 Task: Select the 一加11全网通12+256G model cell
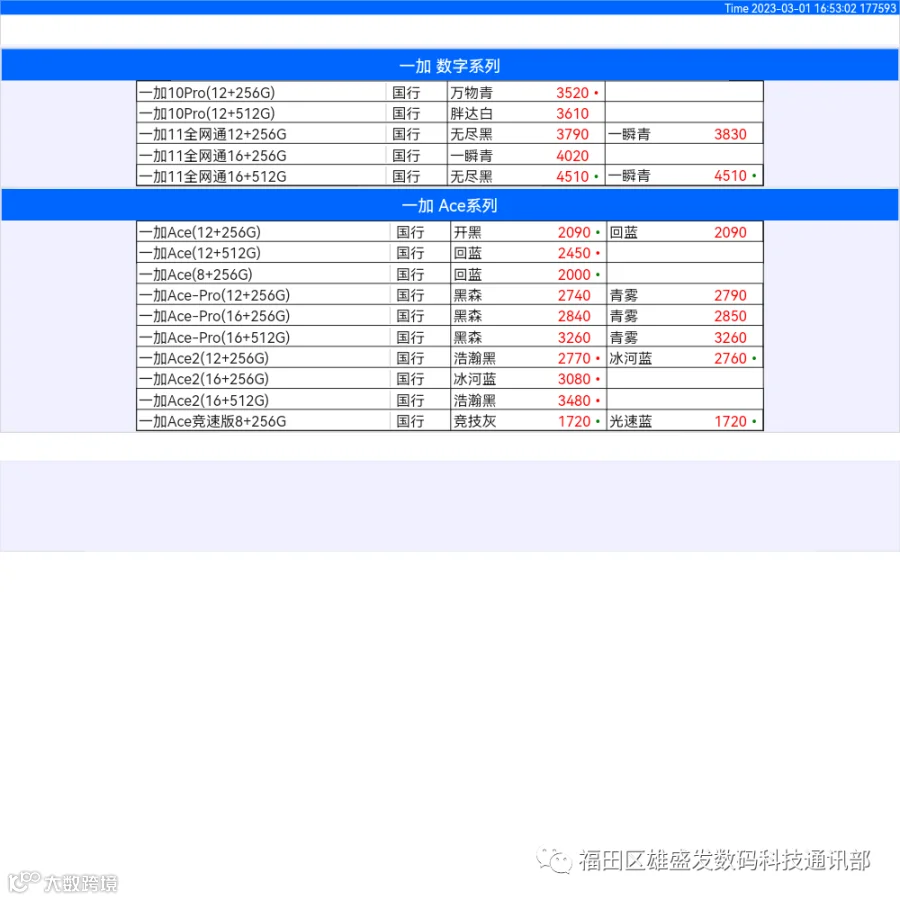click(261, 134)
